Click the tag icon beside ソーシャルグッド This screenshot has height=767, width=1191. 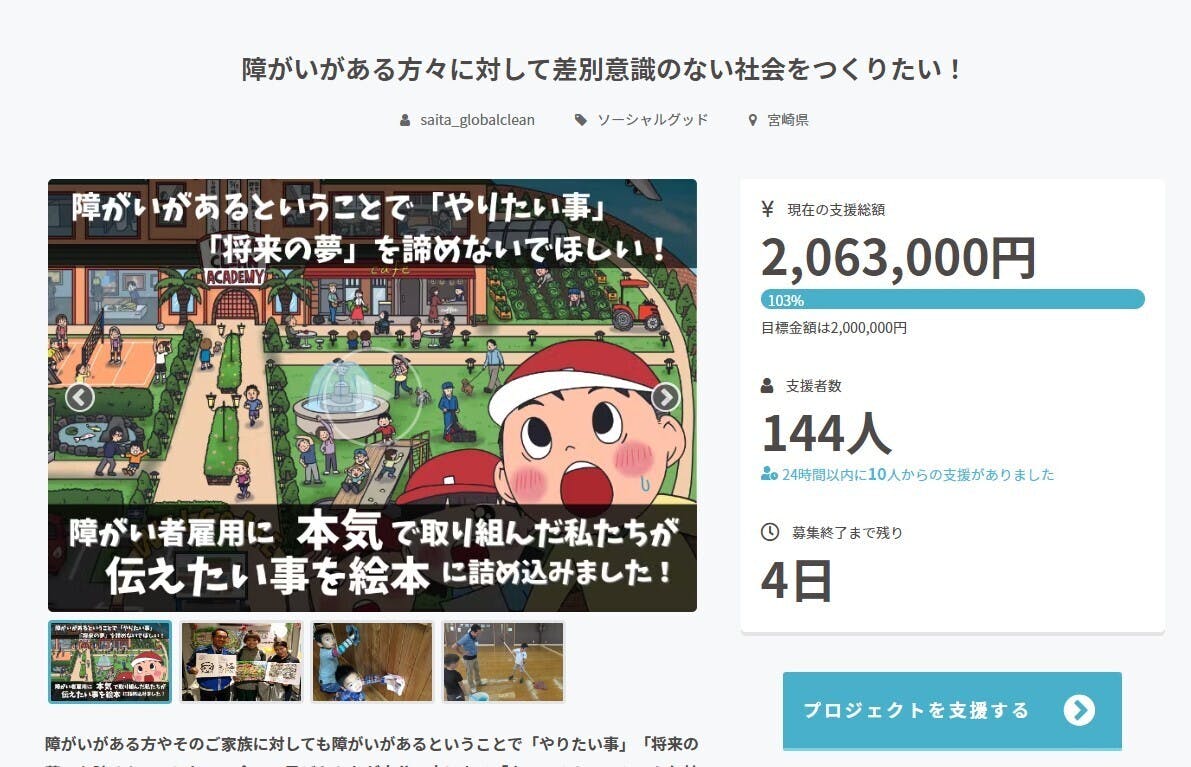(580, 120)
